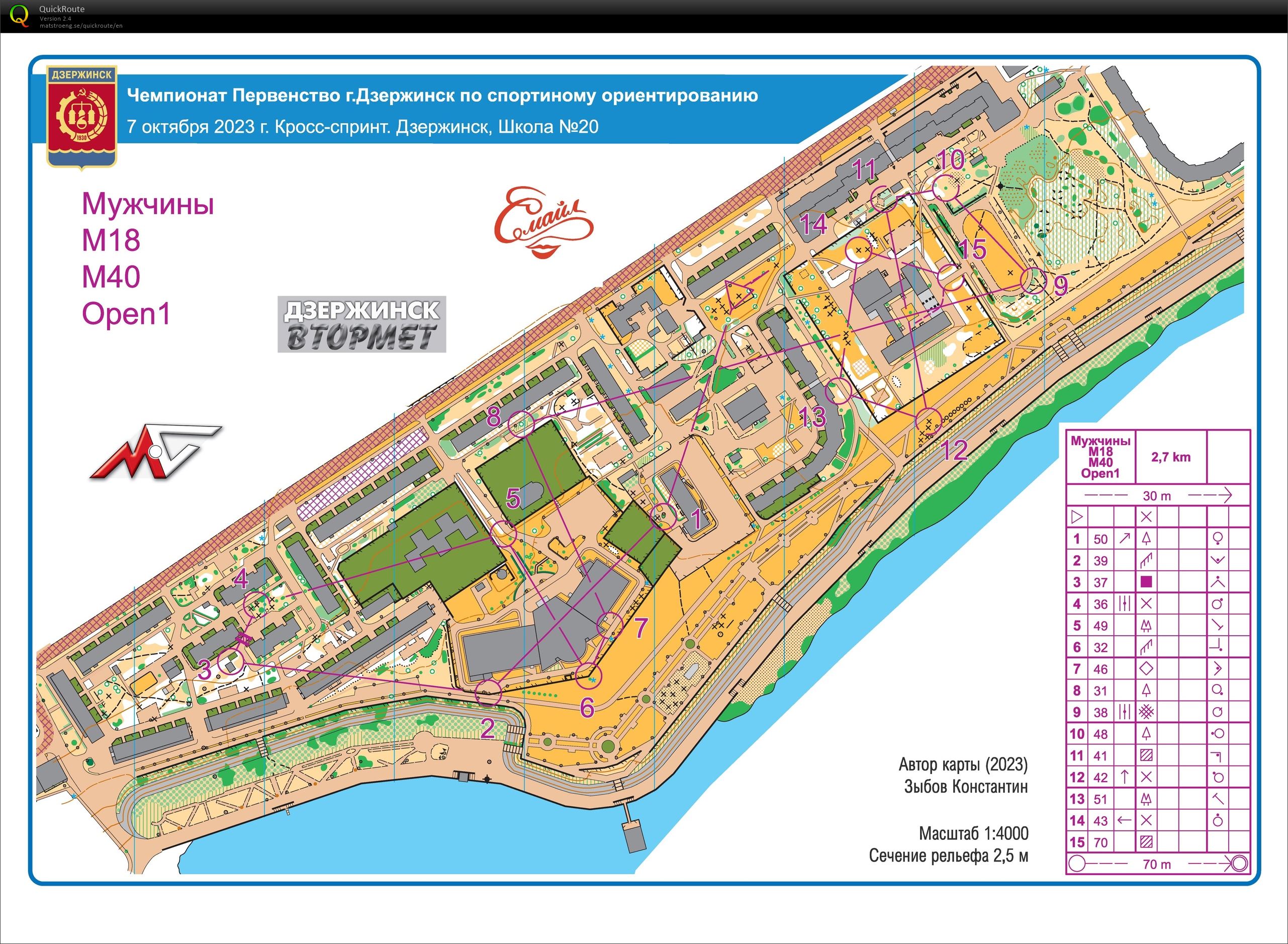Click control code 48 in description row 10
Image resolution: width=1288 pixels, height=944 pixels.
[1100, 734]
